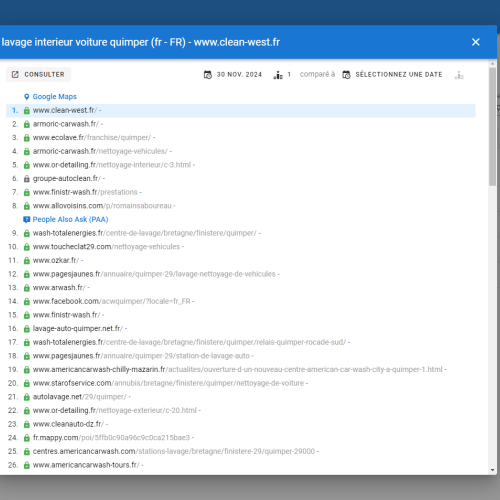This screenshot has width=500, height=500.
Task: Click green padlock beside www.clean-west.fr
Action: 27,110
